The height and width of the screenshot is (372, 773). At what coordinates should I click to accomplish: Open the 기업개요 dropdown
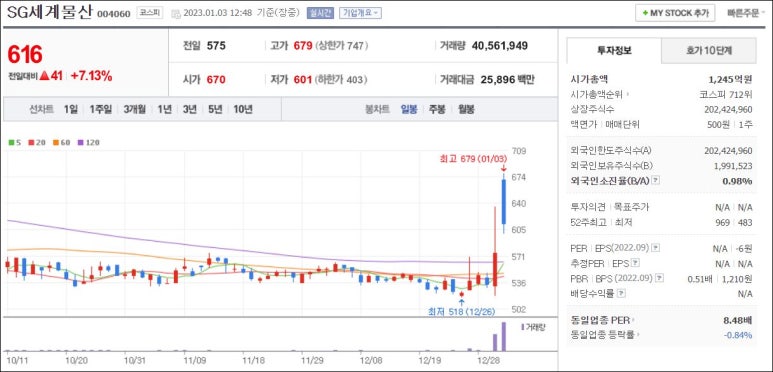click(360, 13)
